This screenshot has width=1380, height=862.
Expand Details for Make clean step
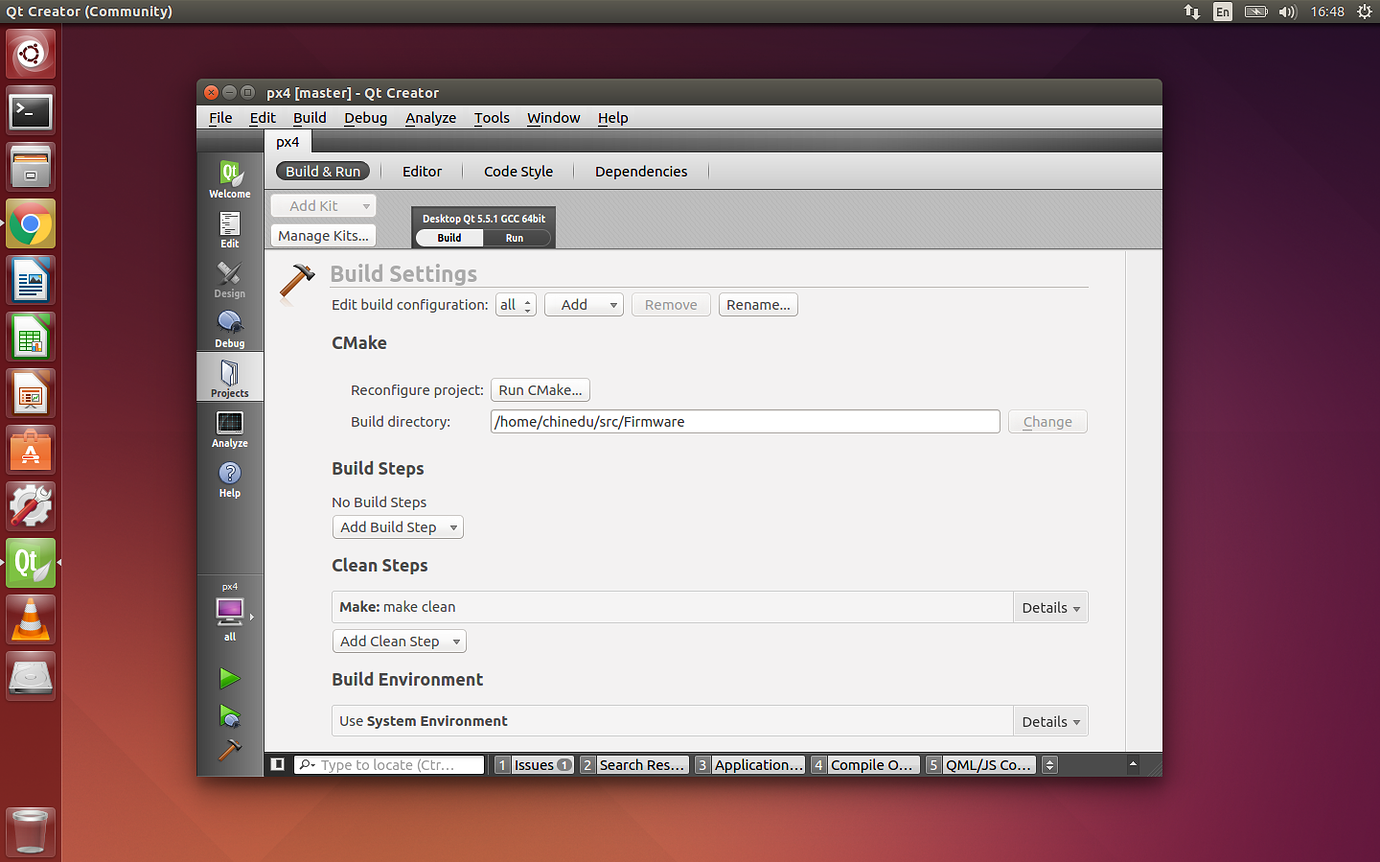coord(1051,607)
